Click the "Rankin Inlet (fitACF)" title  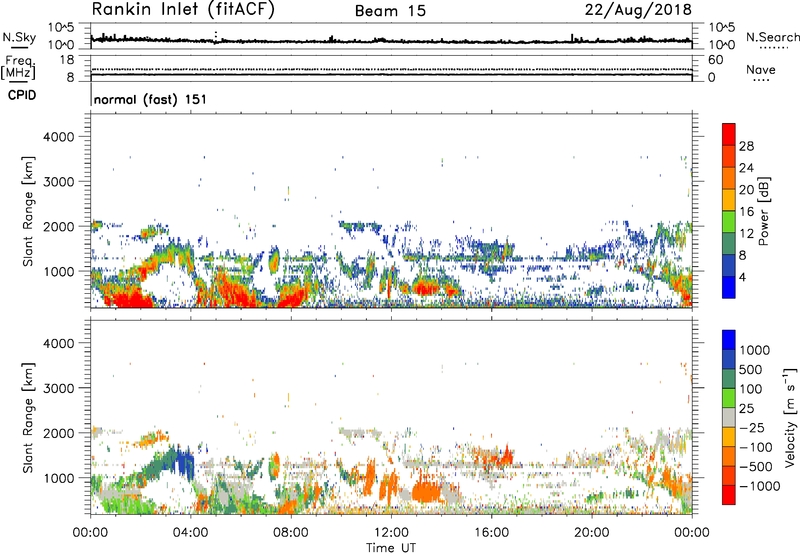coord(183,10)
